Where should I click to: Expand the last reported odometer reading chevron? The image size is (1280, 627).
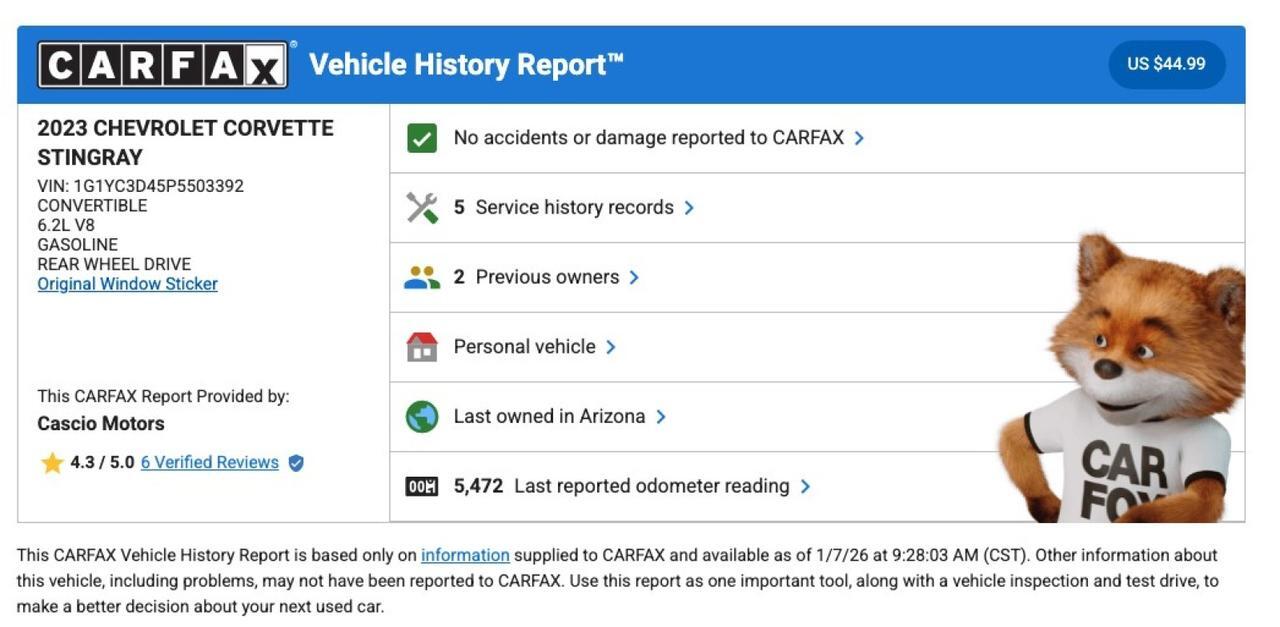(805, 487)
